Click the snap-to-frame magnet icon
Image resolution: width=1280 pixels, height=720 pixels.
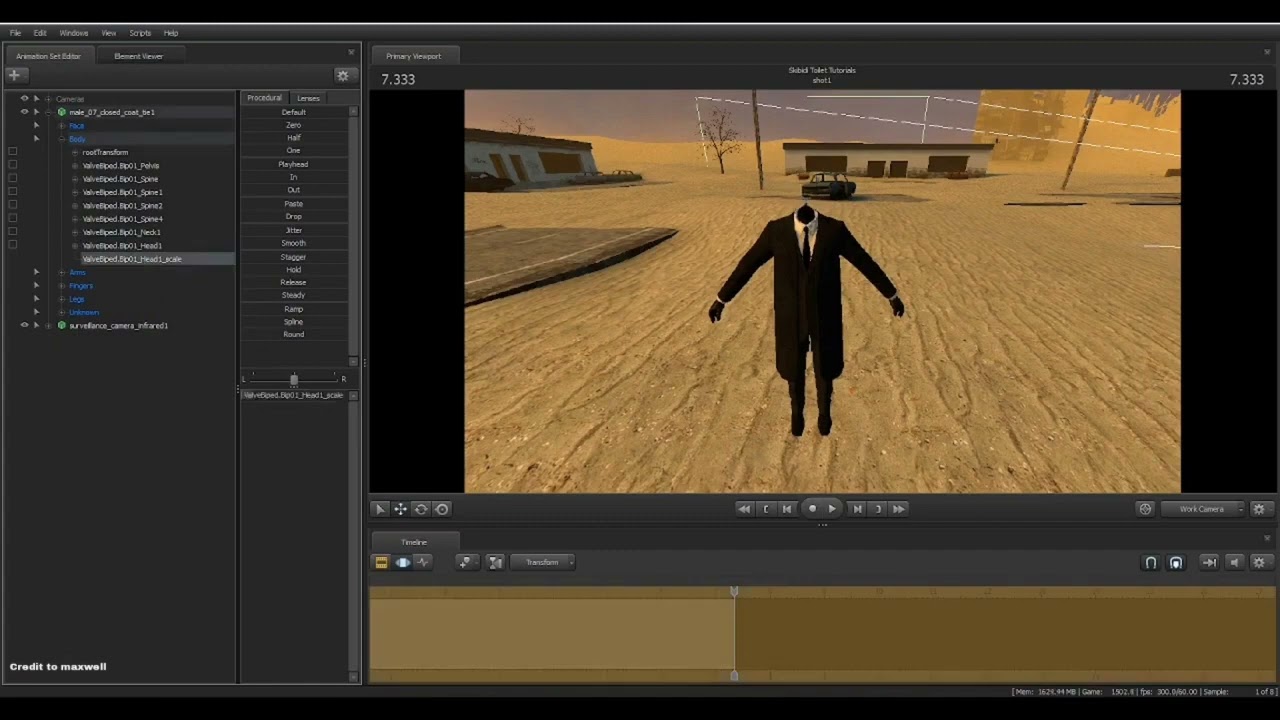pos(1176,563)
